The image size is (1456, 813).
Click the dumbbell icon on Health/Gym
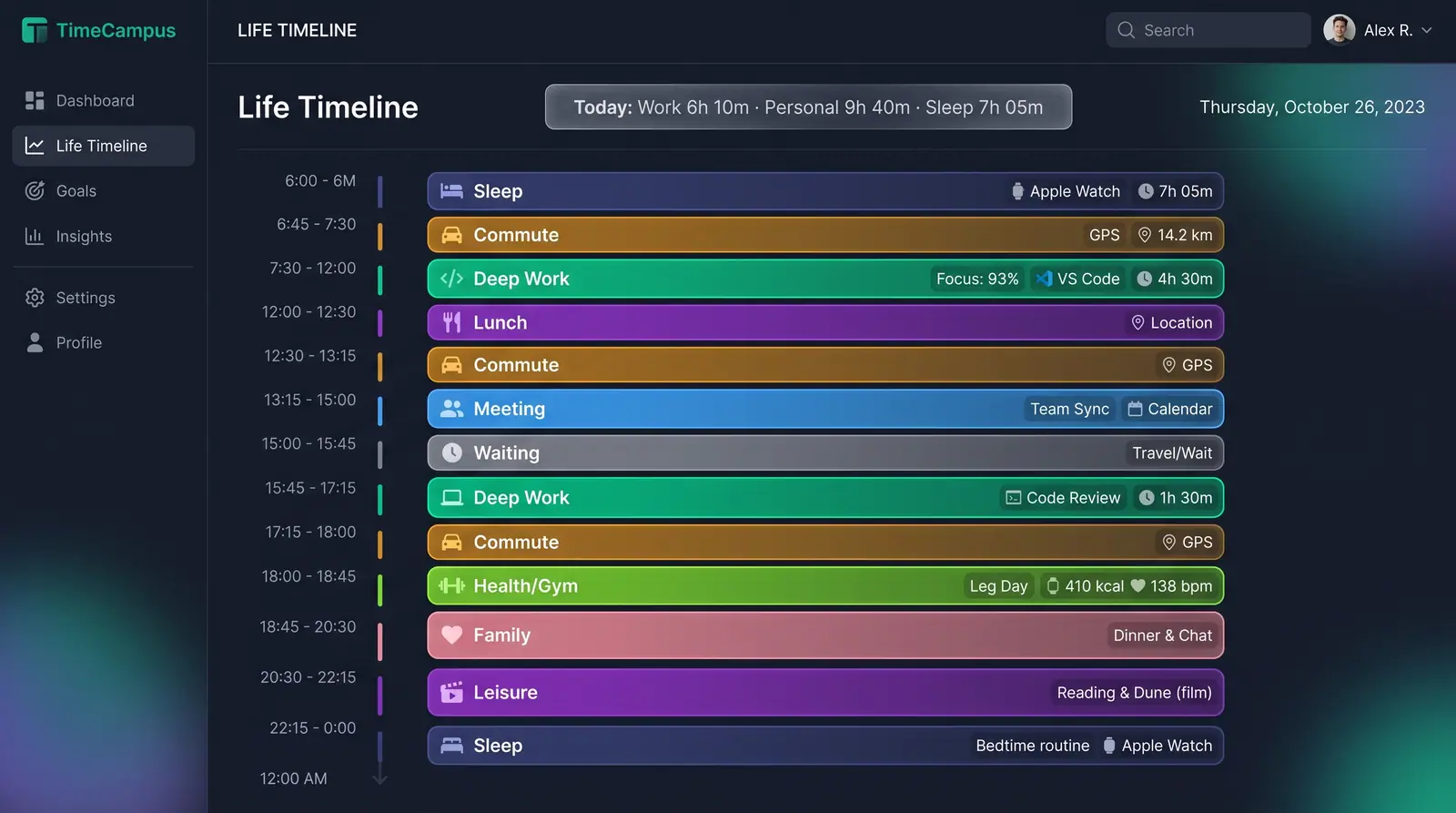tap(451, 585)
